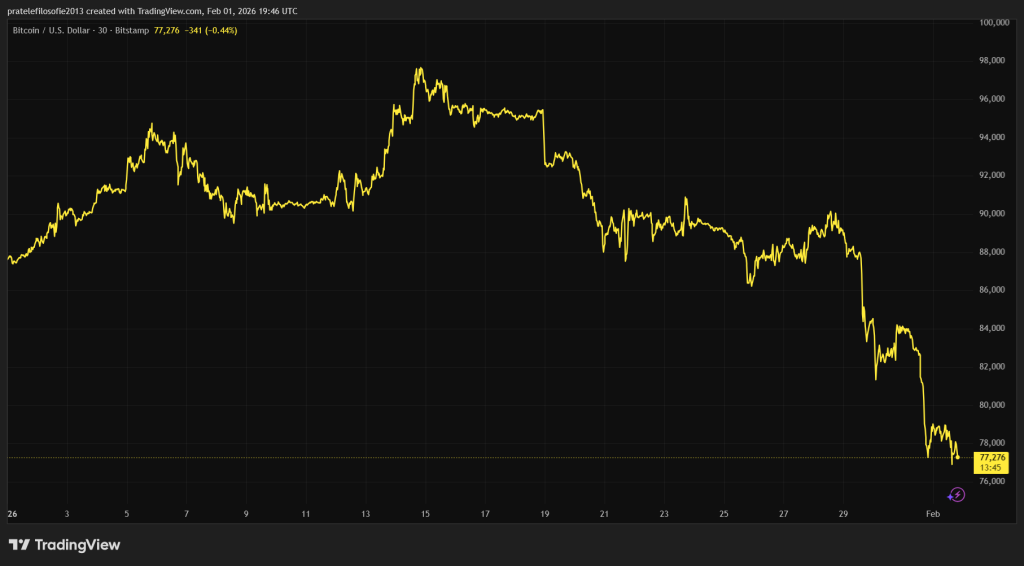Click the last-price dot ending the chart line

pos(958,458)
